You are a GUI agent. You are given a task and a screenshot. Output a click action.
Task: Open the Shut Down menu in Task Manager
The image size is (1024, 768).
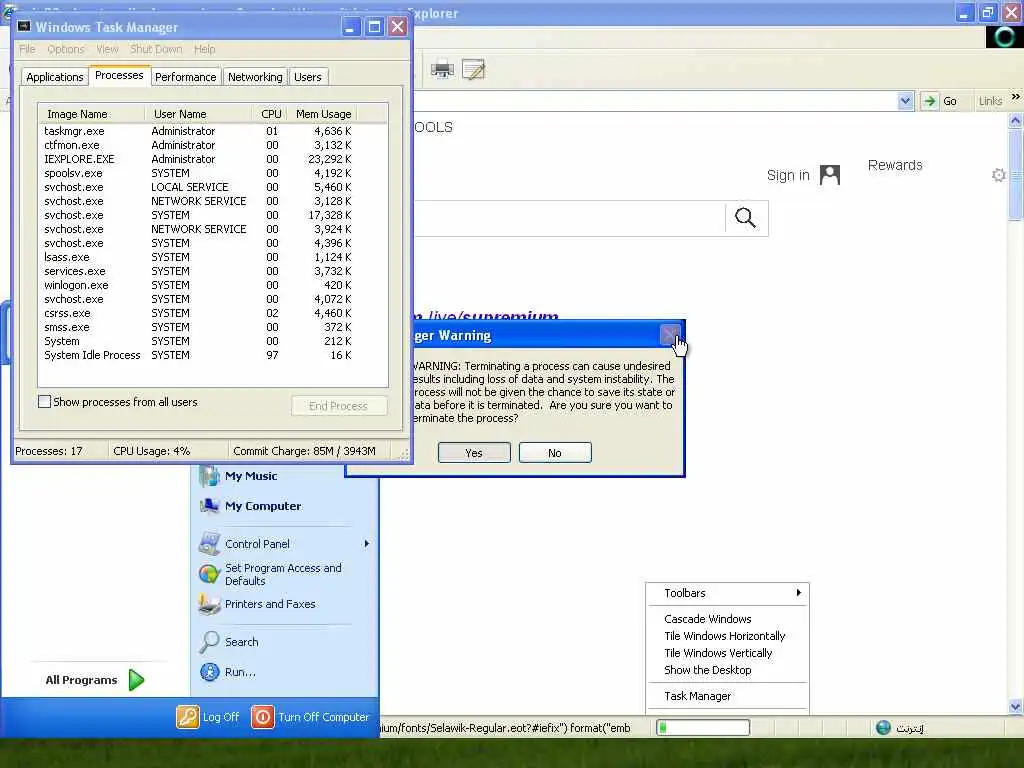(x=156, y=49)
